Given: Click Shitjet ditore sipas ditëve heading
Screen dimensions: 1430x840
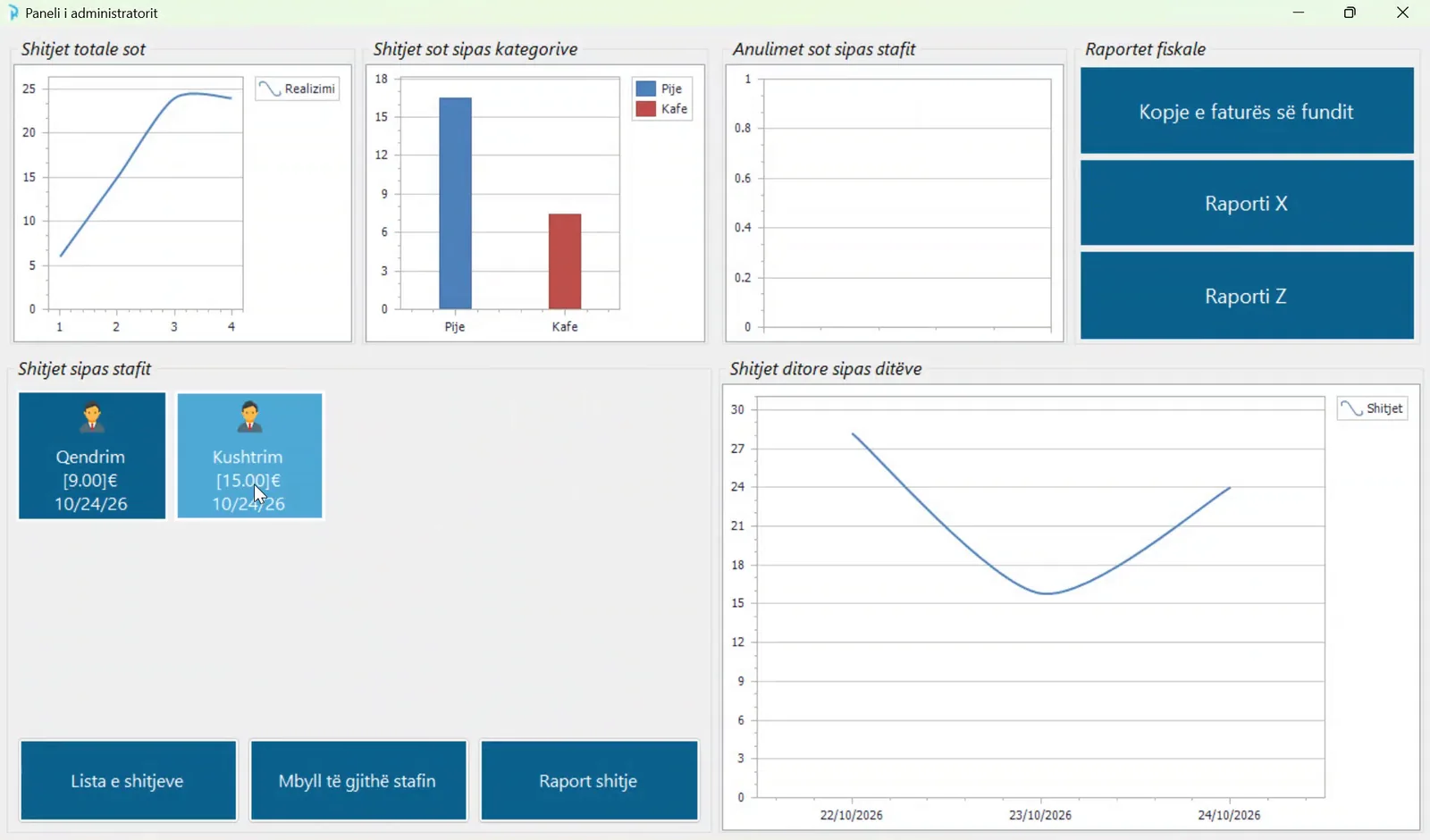Looking at the screenshot, I should [x=826, y=368].
